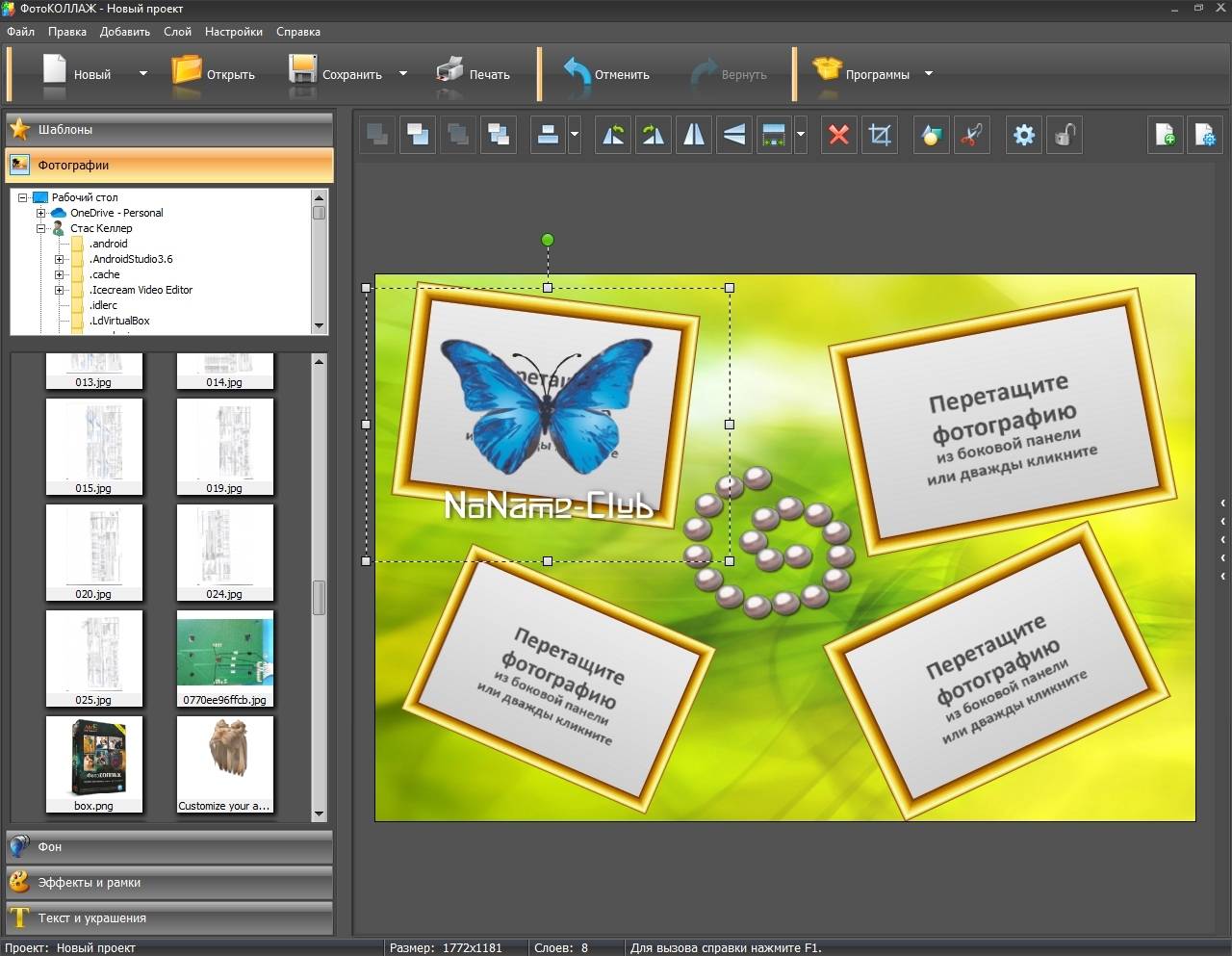The height and width of the screenshot is (956, 1232).
Task: Open the Добавить menu
Action: click(x=125, y=32)
